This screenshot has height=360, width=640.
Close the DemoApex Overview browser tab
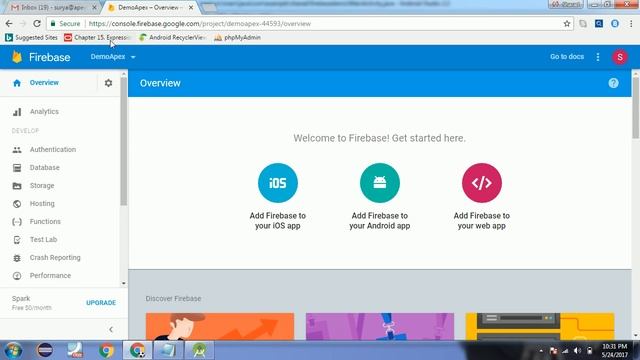[191, 7]
